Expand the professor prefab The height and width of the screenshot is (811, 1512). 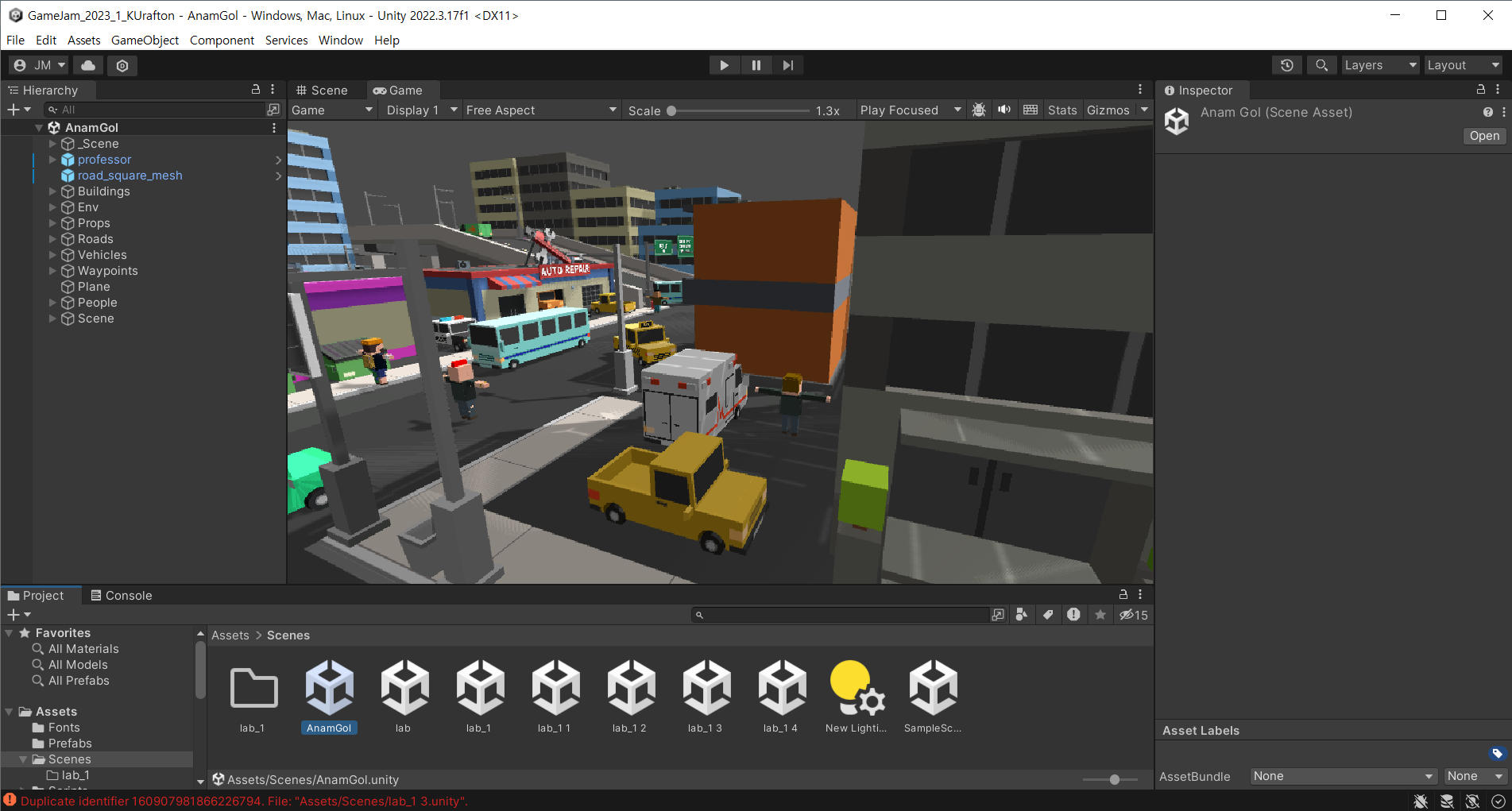pyautogui.click(x=52, y=160)
